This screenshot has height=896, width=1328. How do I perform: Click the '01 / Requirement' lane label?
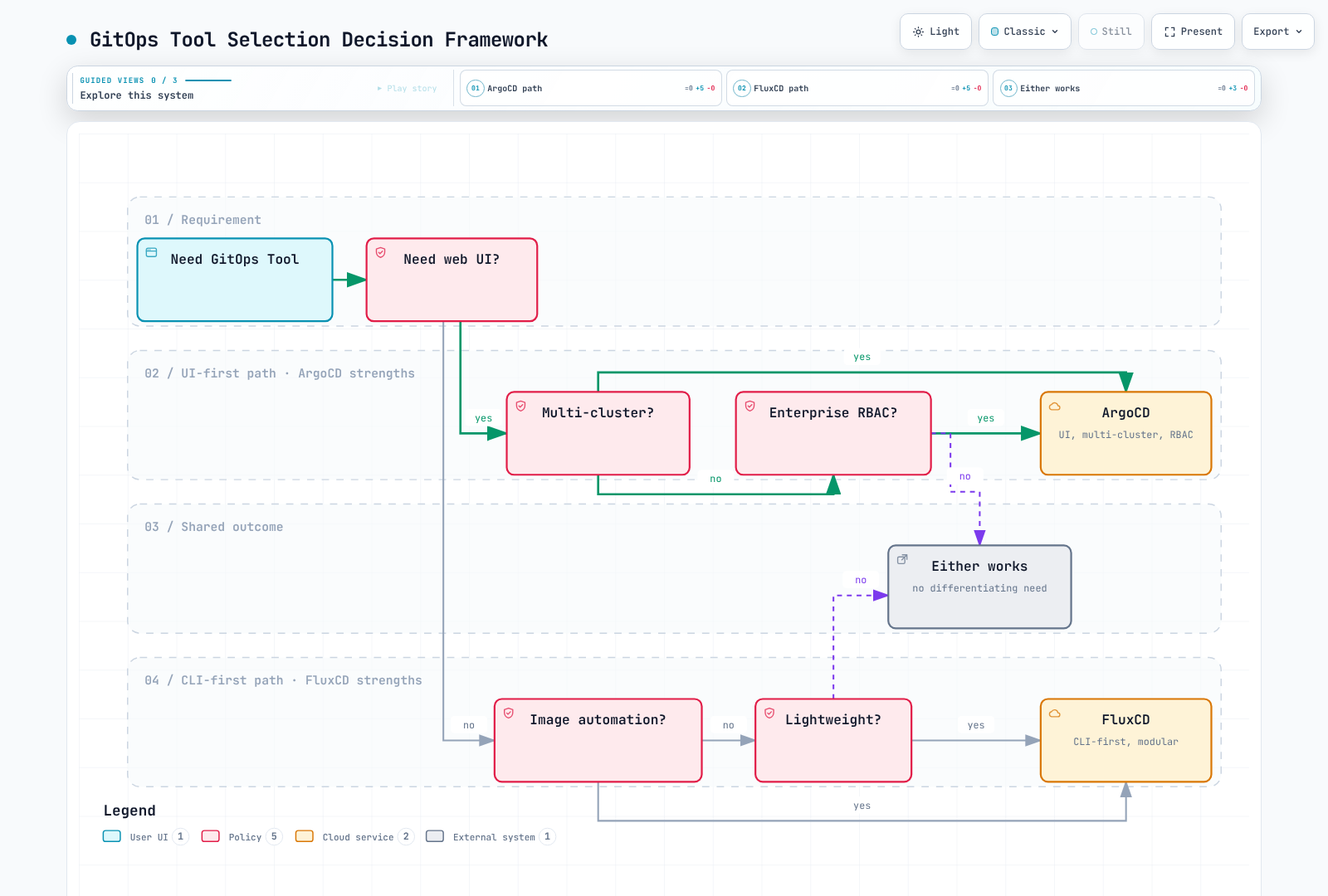click(x=203, y=220)
